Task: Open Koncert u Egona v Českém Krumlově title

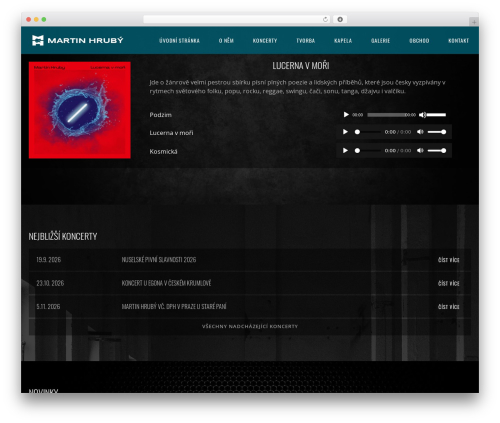Action: (x=166, y=283)
